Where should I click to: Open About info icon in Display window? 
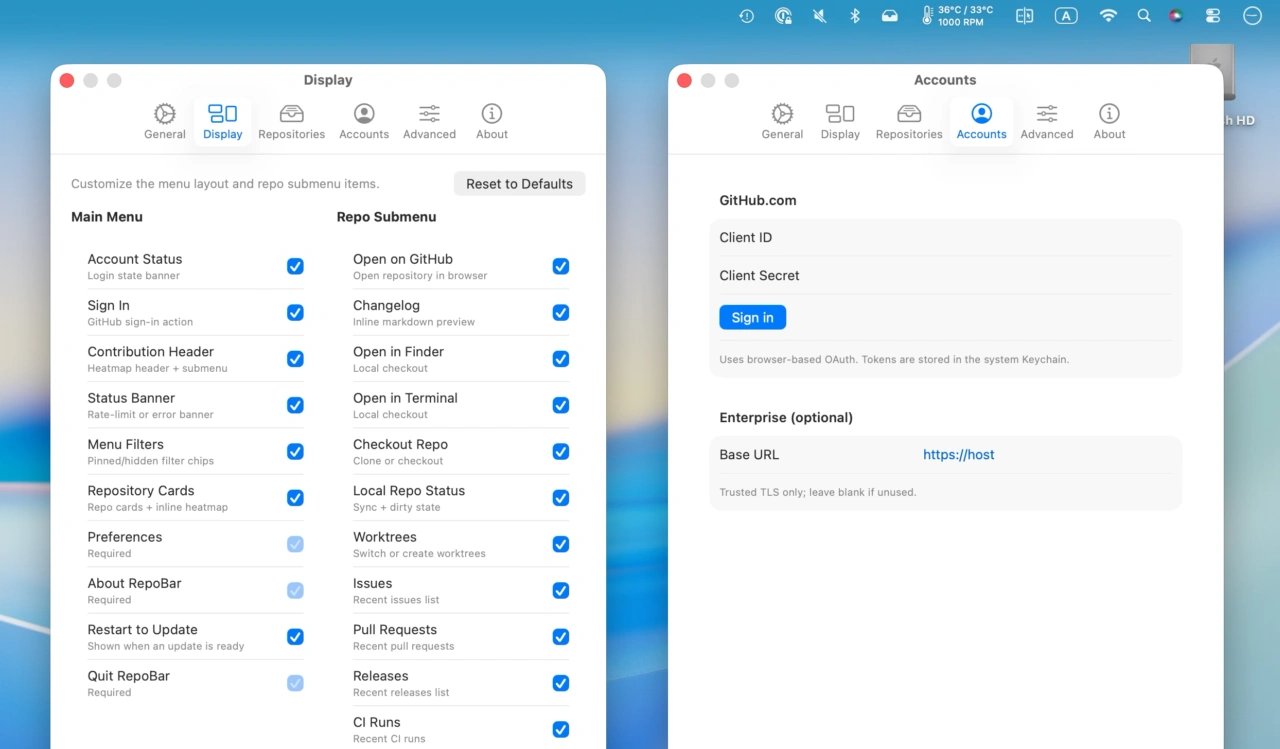pyautogui.click(x=491, y=114)
